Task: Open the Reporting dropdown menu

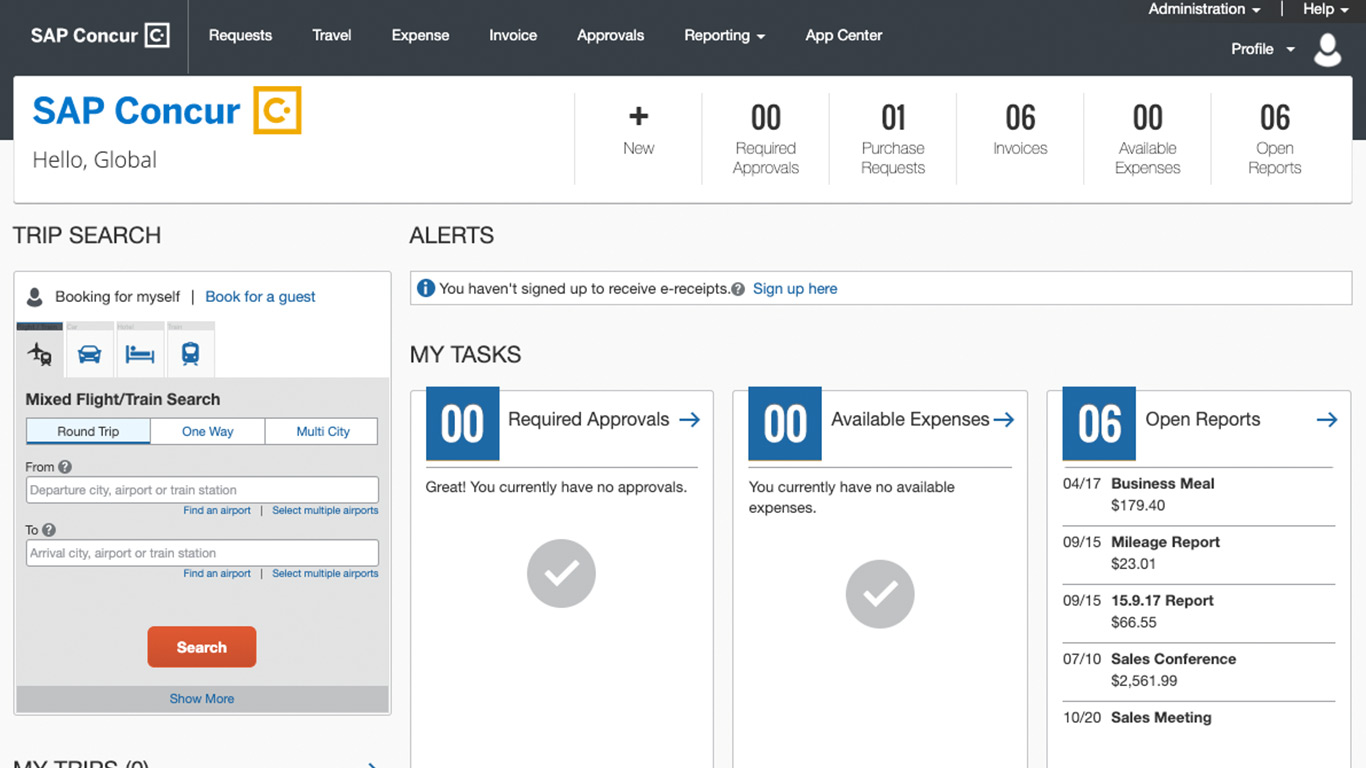Action: point(724,36)
